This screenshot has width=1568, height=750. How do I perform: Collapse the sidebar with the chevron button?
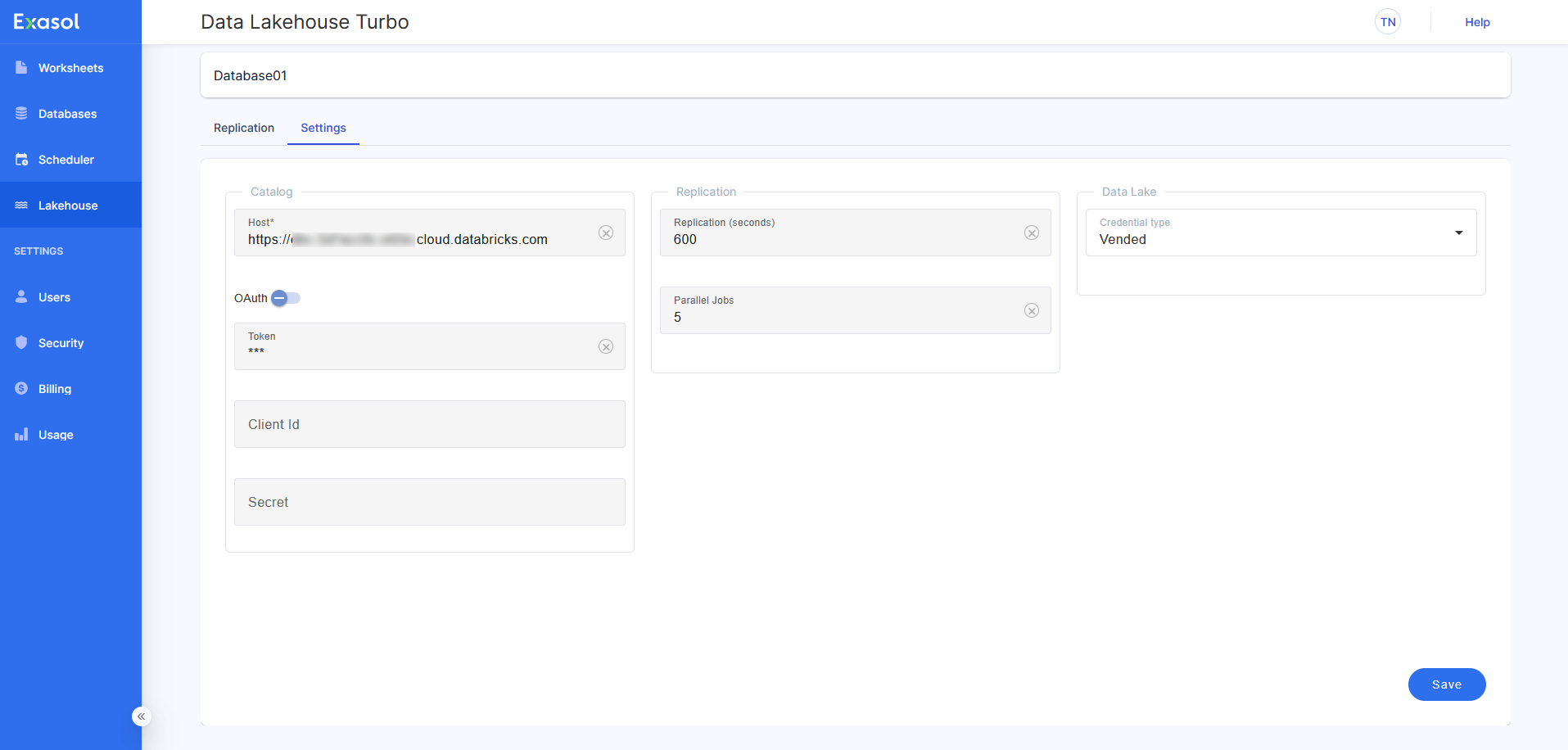click(x=142, y=716)
